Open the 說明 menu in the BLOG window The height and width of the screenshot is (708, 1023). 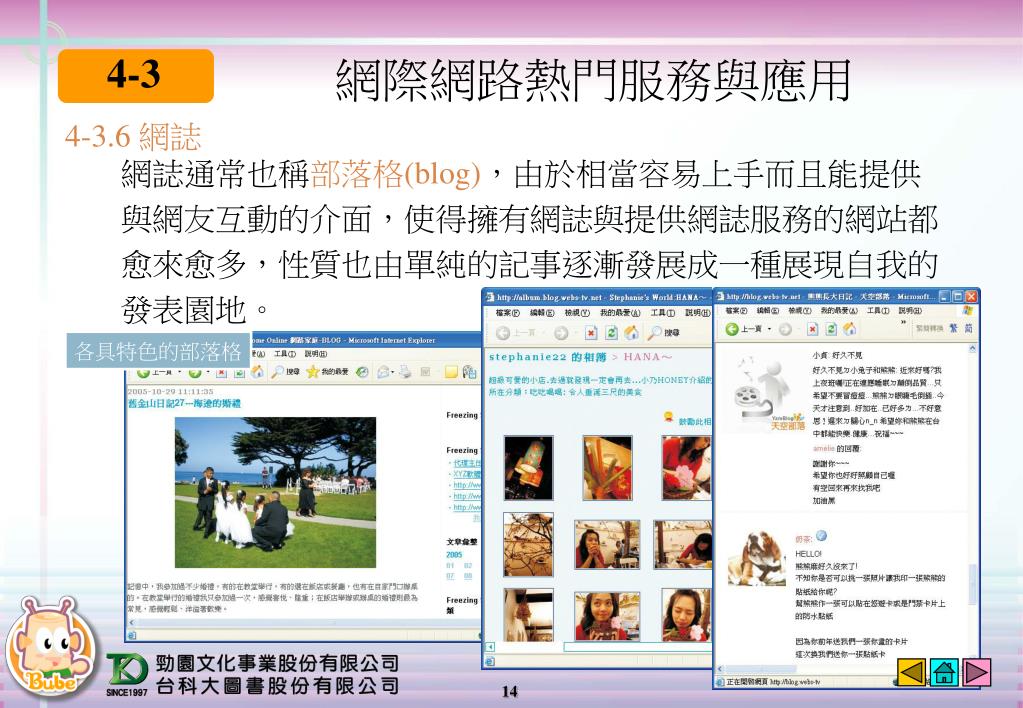point(316,354)
